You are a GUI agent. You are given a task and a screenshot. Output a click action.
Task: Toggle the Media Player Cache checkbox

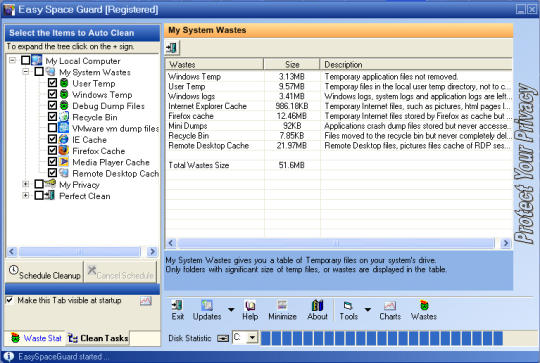(52, 162)
